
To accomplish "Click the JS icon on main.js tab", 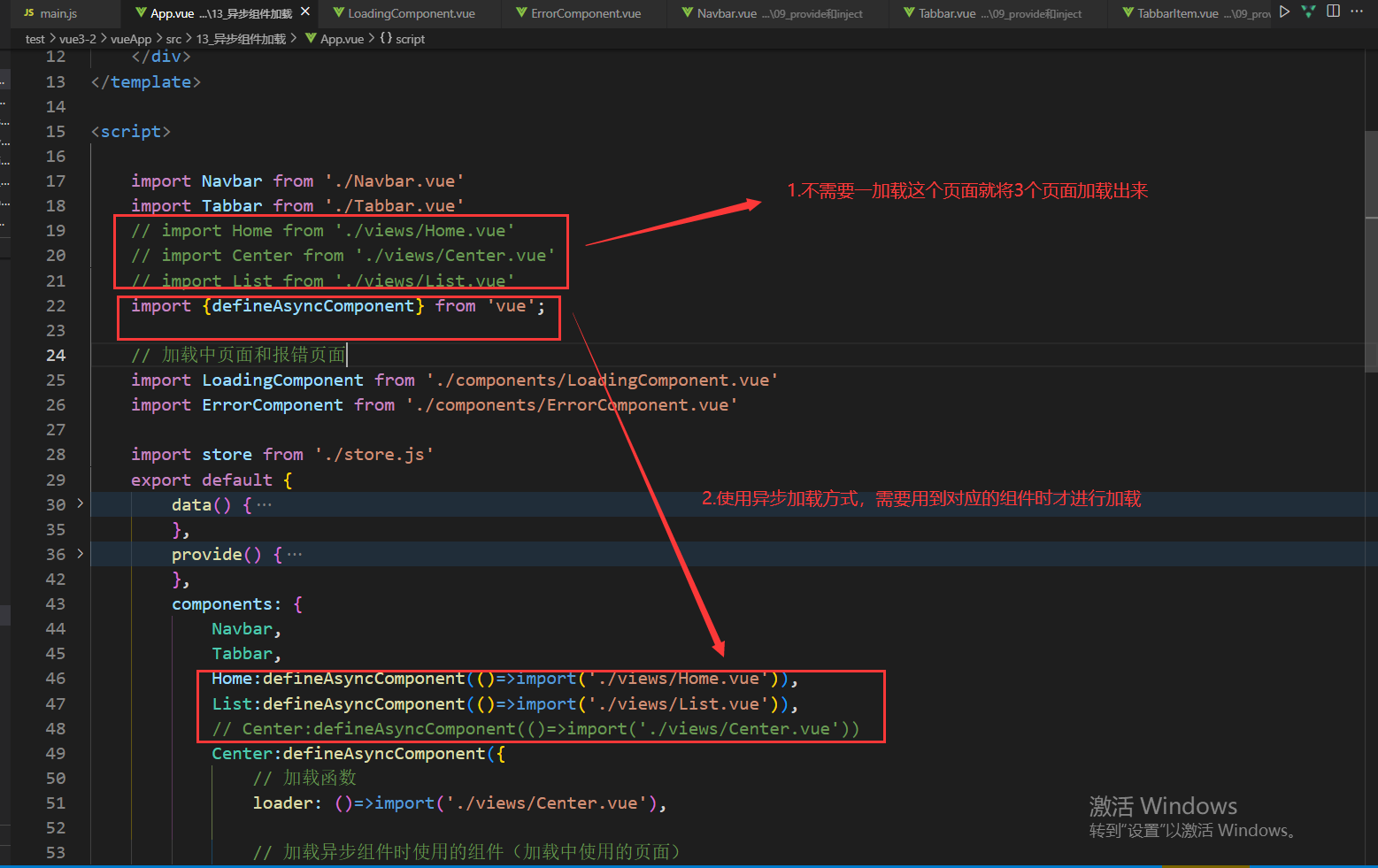I will pyautogui.click(x=28, y=13).
